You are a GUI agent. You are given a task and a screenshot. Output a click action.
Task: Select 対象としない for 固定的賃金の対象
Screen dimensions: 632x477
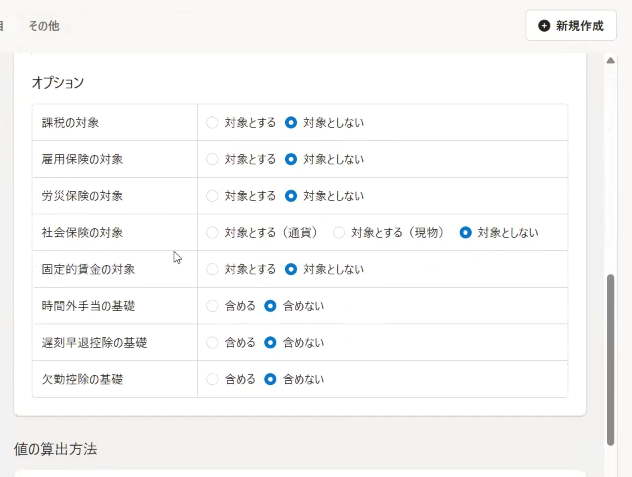tap(291, 269)
